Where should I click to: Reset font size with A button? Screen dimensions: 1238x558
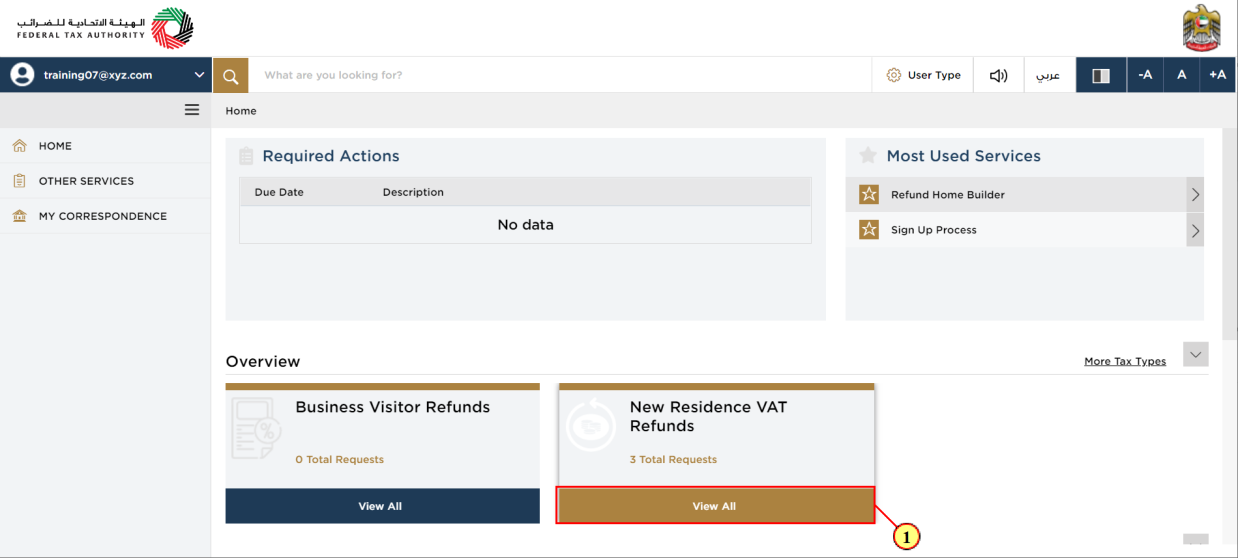coord(1181,75)
